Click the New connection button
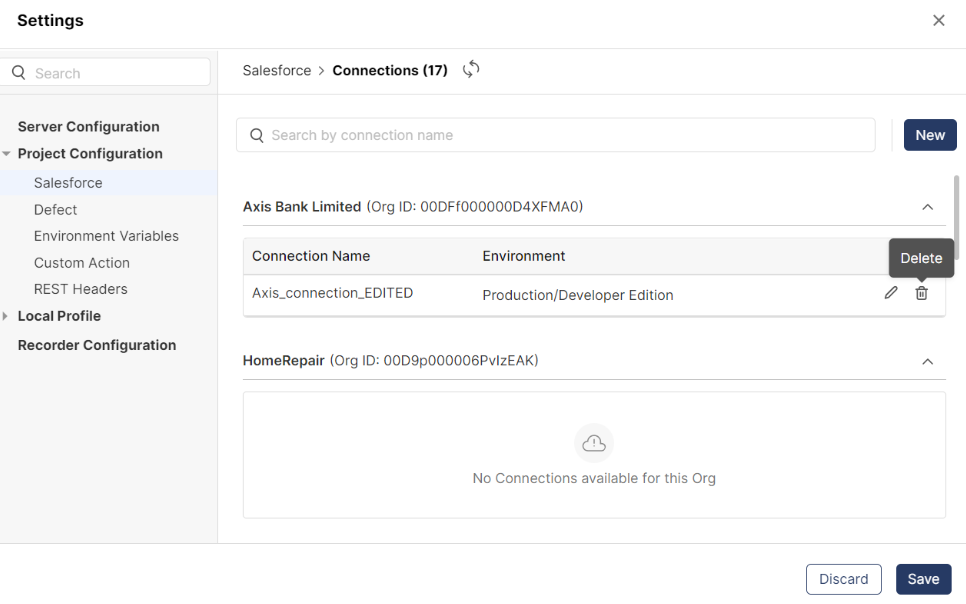Image resolution: width=966 pixels, height=604 pixels. (930, 135)
